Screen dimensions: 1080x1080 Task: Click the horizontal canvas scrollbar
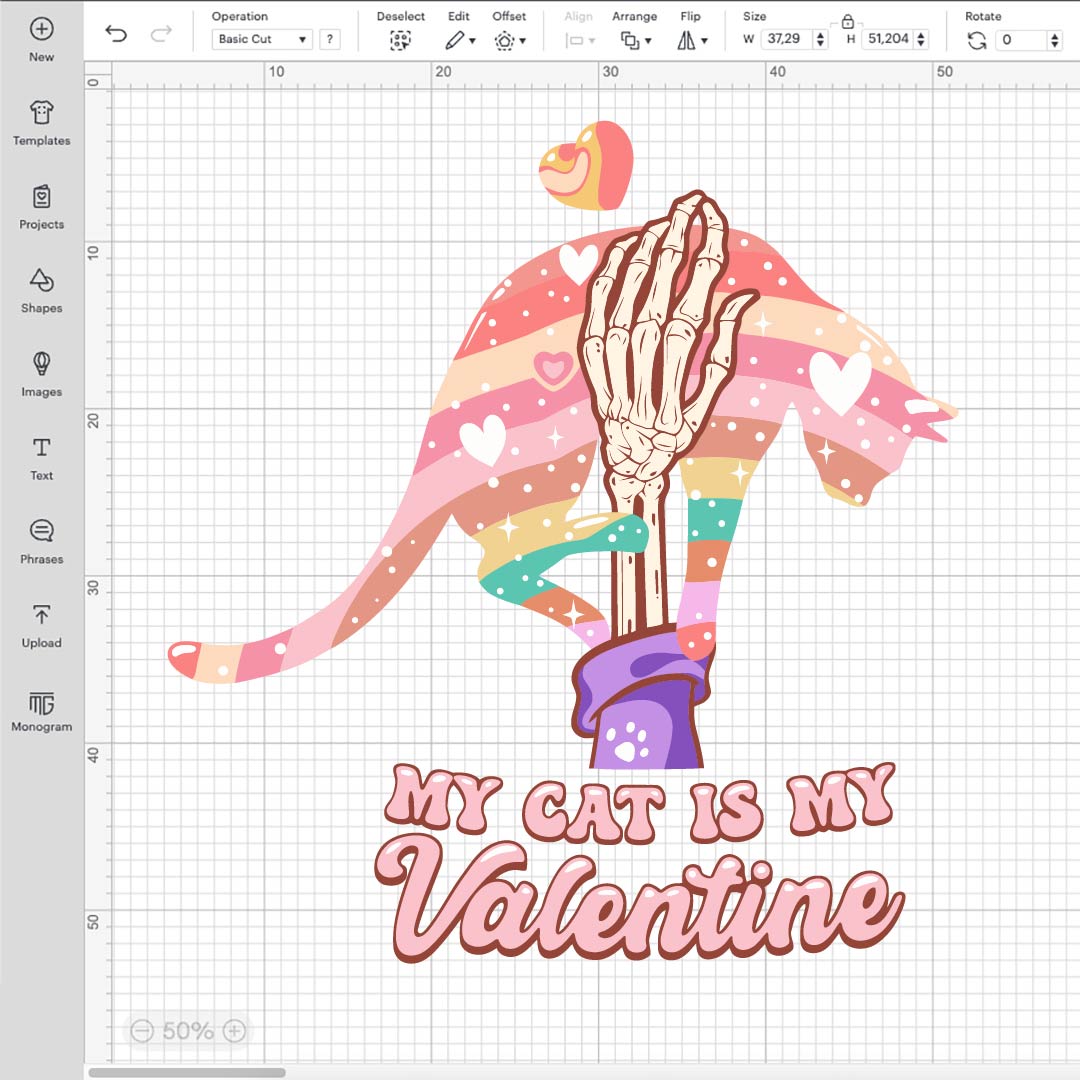pos(187,1072)
